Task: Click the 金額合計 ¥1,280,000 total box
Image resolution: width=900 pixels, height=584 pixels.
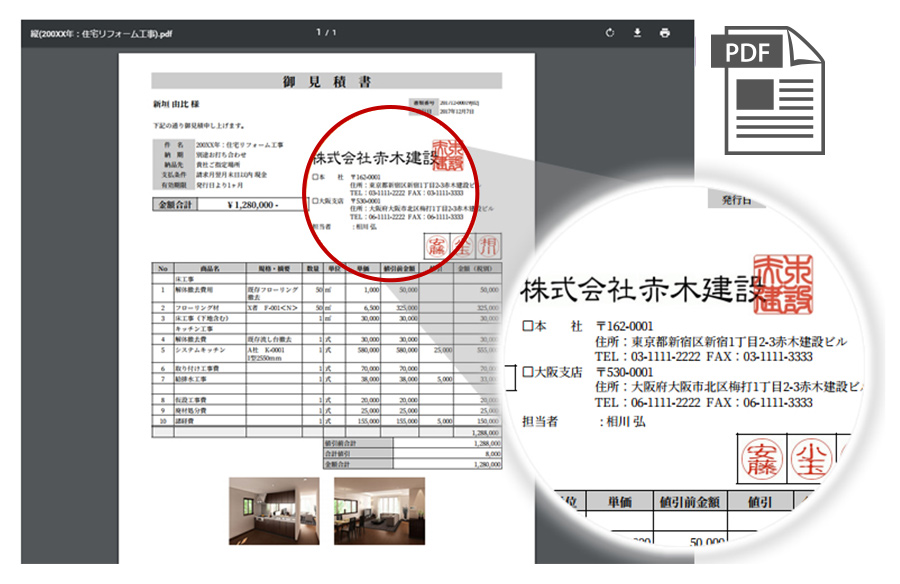Action: 224,204
